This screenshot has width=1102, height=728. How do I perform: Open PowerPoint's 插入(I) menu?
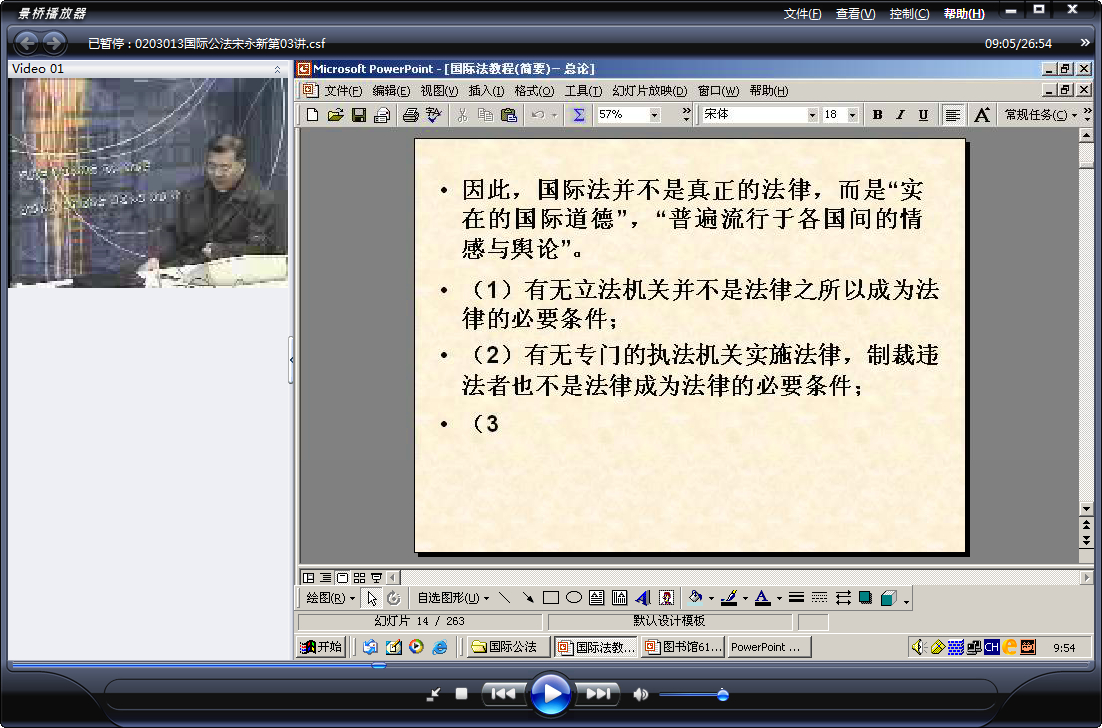click(x=486, y=91)
